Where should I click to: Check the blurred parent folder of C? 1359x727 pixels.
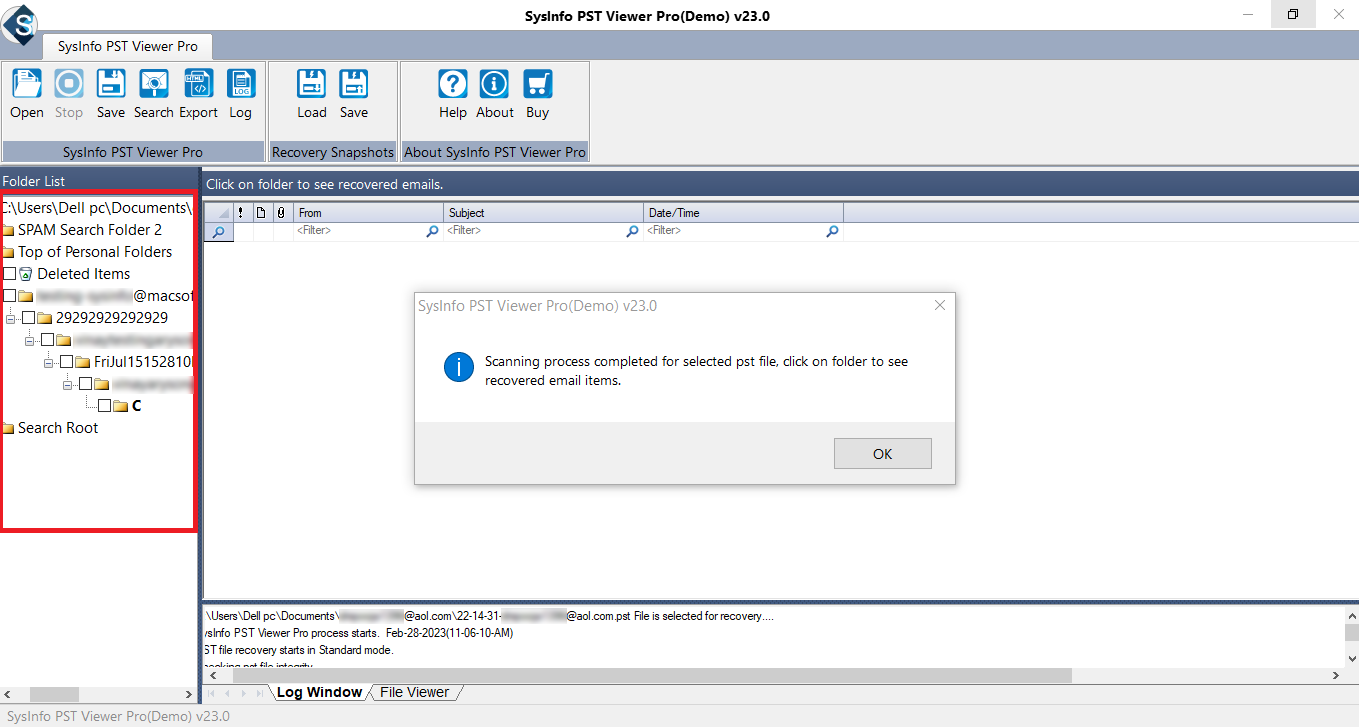[85, 384]
